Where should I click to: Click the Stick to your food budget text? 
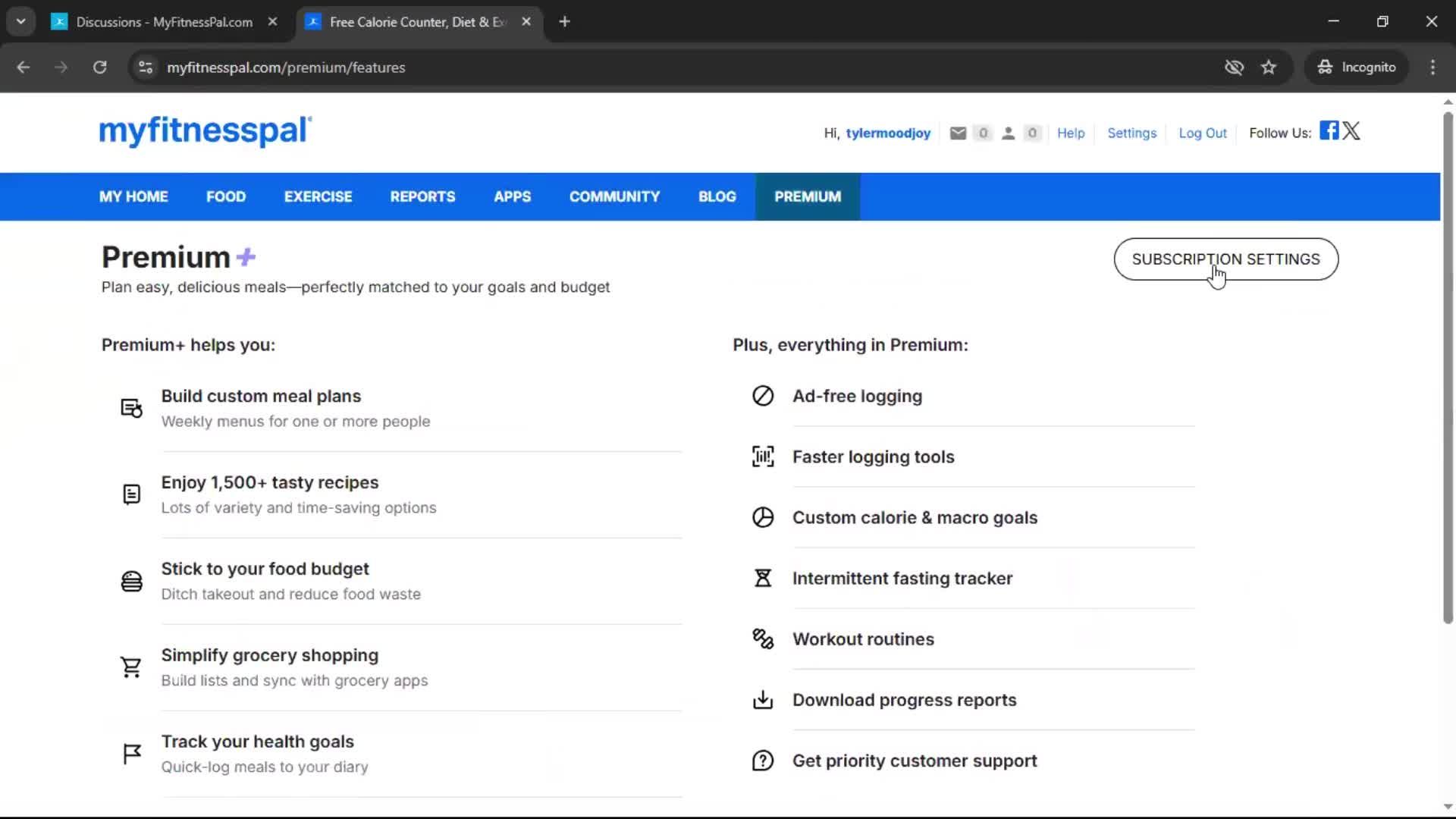coord(265,570)
